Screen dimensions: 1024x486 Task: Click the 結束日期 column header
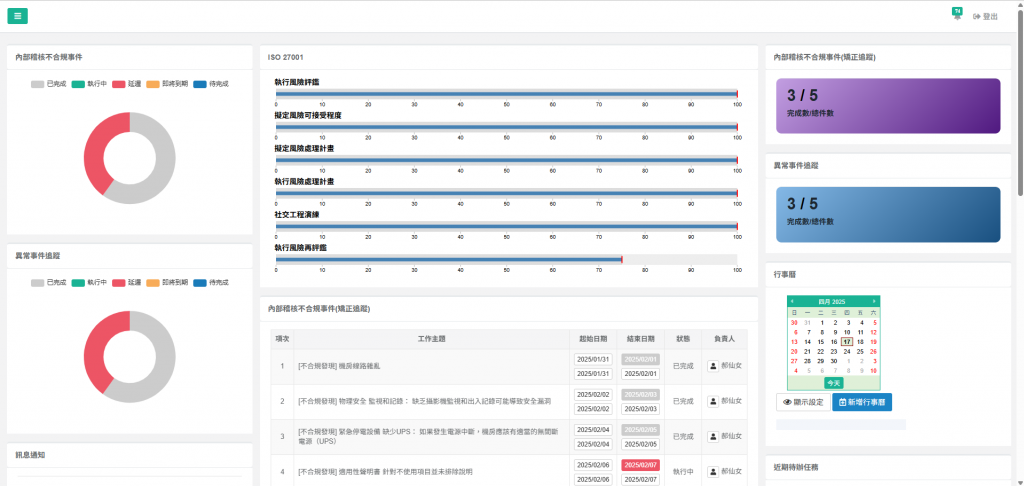click(x=641, y=339)
